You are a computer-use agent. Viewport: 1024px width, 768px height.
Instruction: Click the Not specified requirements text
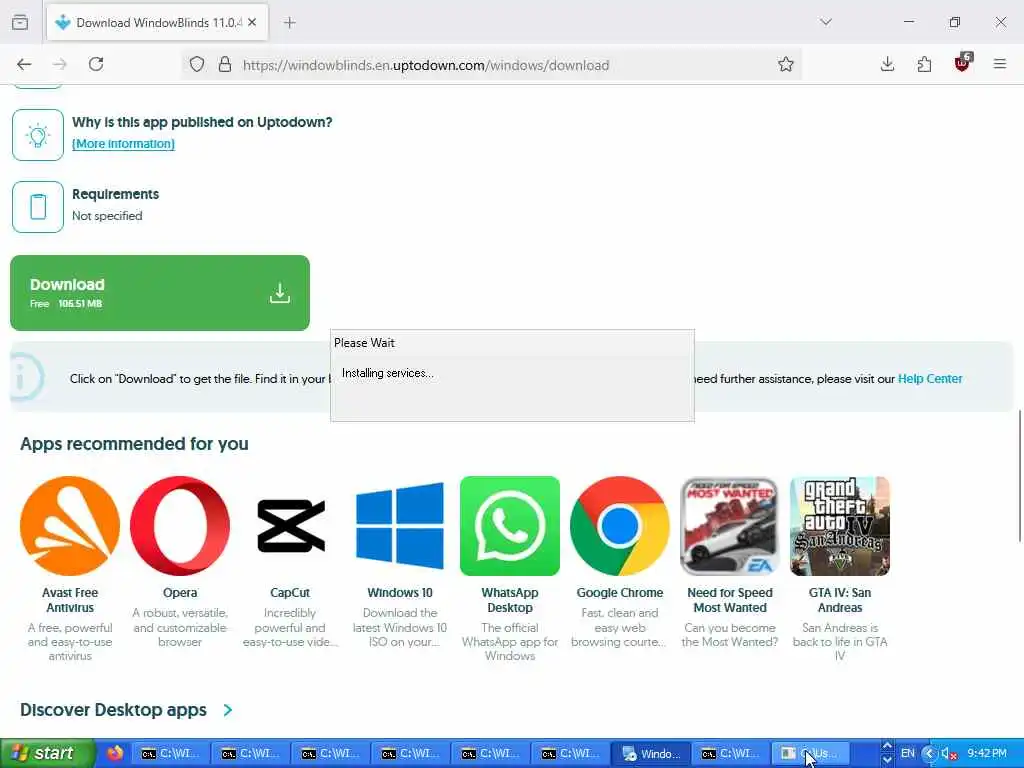(107, 216)
